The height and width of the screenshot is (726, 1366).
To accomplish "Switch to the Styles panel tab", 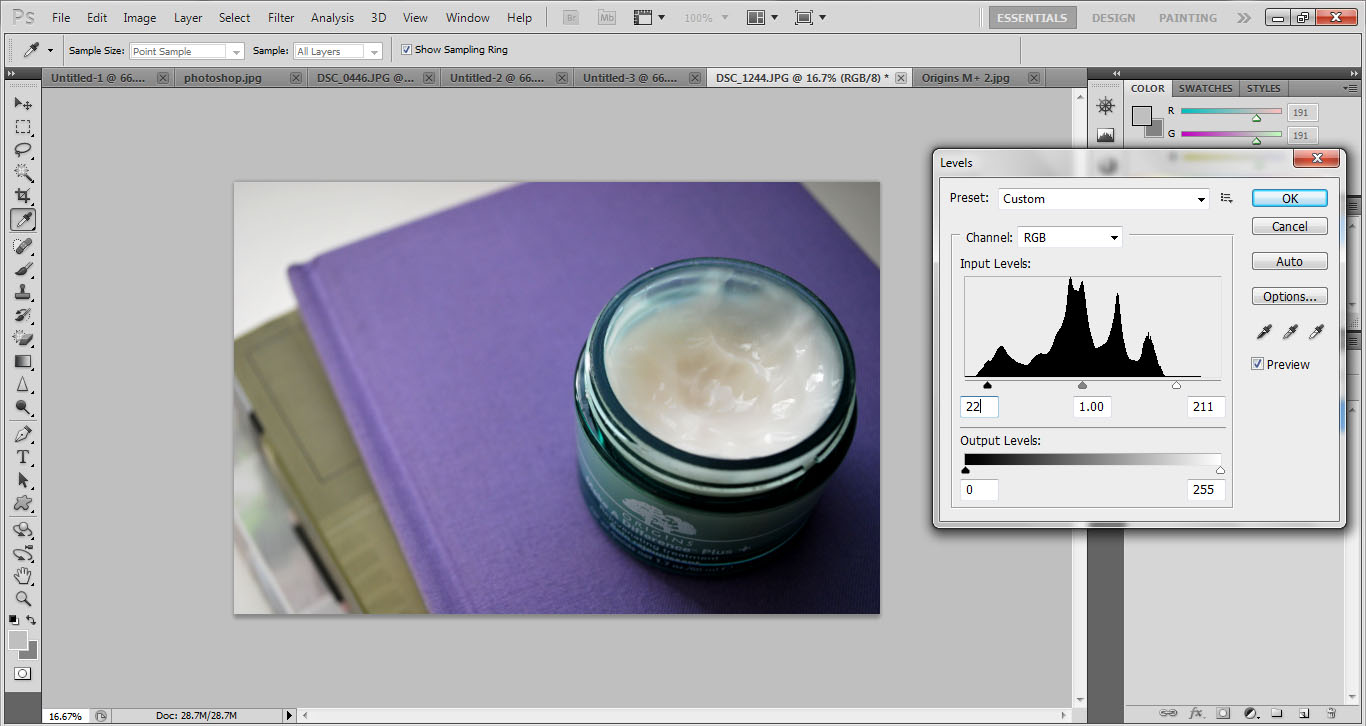I will [1264, 88].
